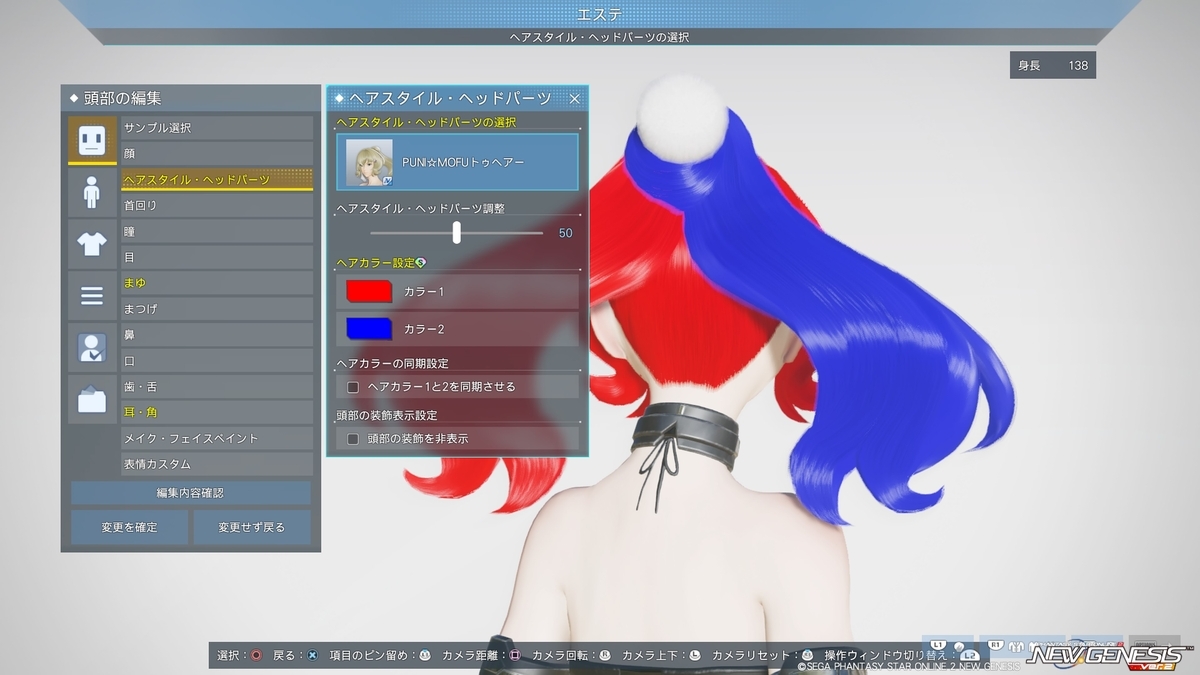Click the L-stick icon next to カメラ上下
Screen dimensions: 1200x675
695,655
